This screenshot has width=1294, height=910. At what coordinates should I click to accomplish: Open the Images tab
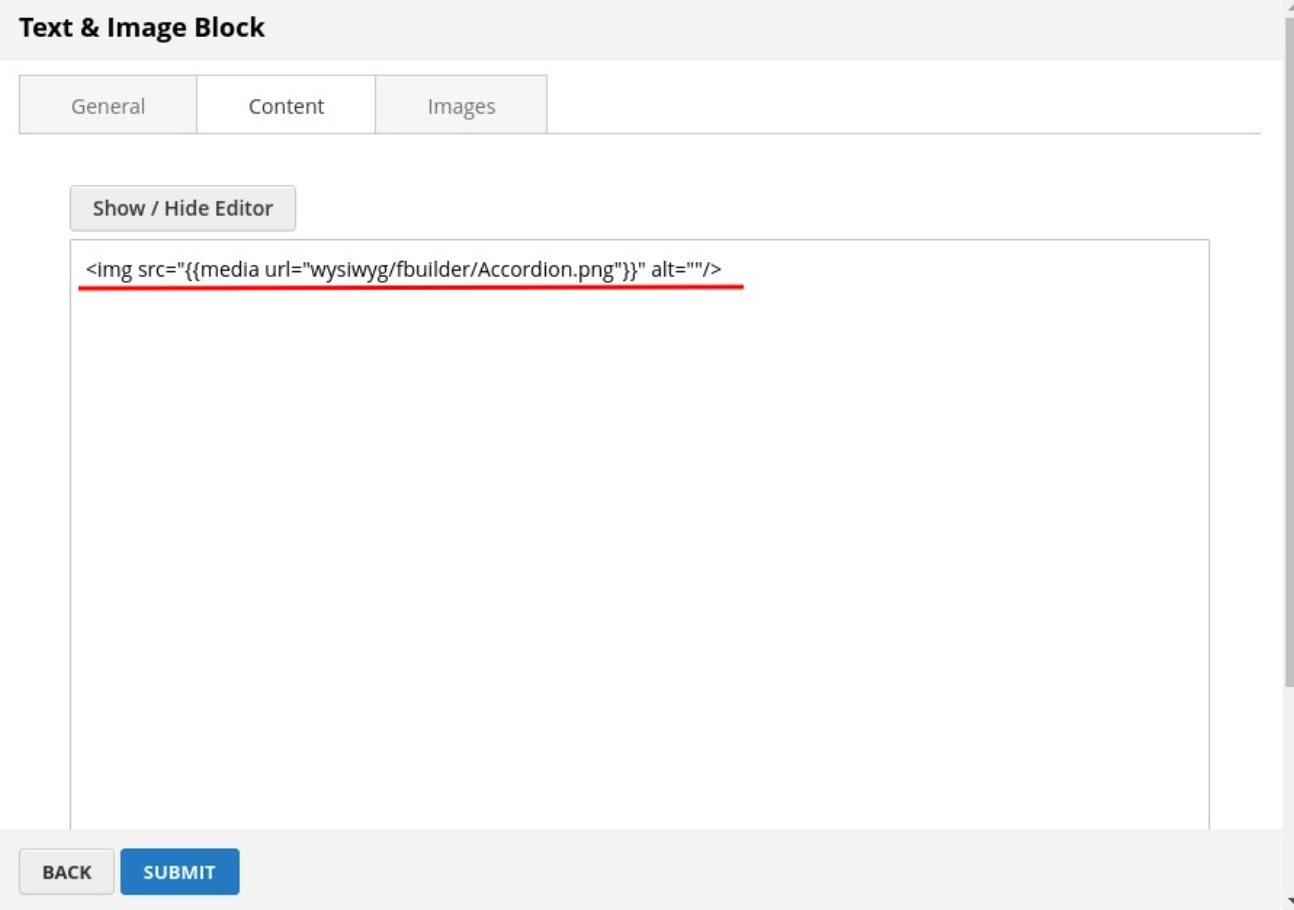tap(461, 105)
